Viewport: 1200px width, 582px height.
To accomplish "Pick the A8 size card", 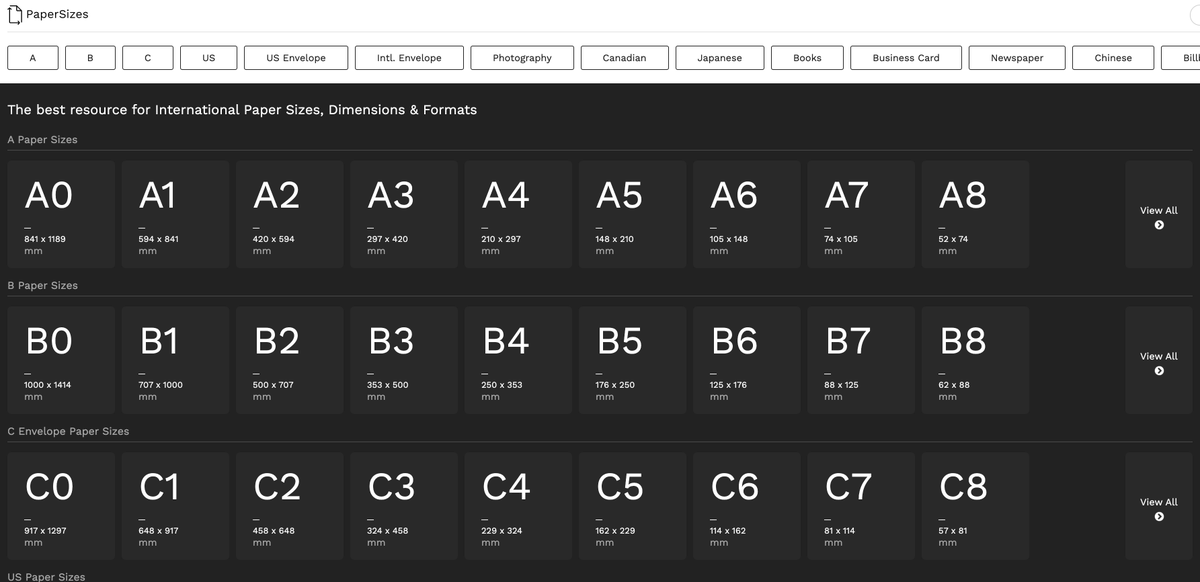I will point(975,215).
